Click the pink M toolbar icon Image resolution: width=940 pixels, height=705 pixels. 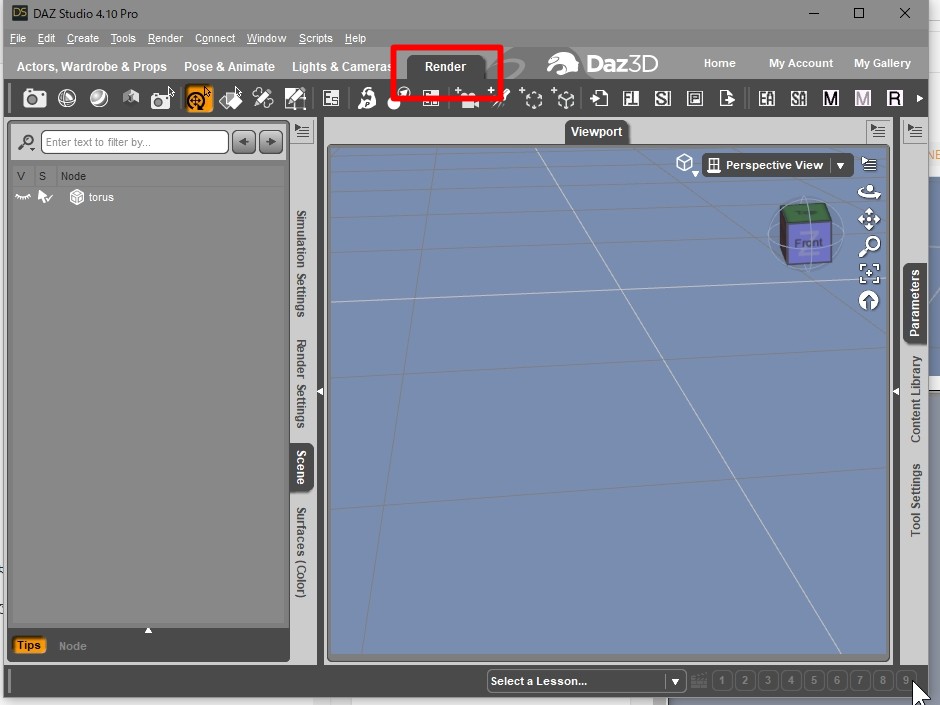click(x=862, y=98)
